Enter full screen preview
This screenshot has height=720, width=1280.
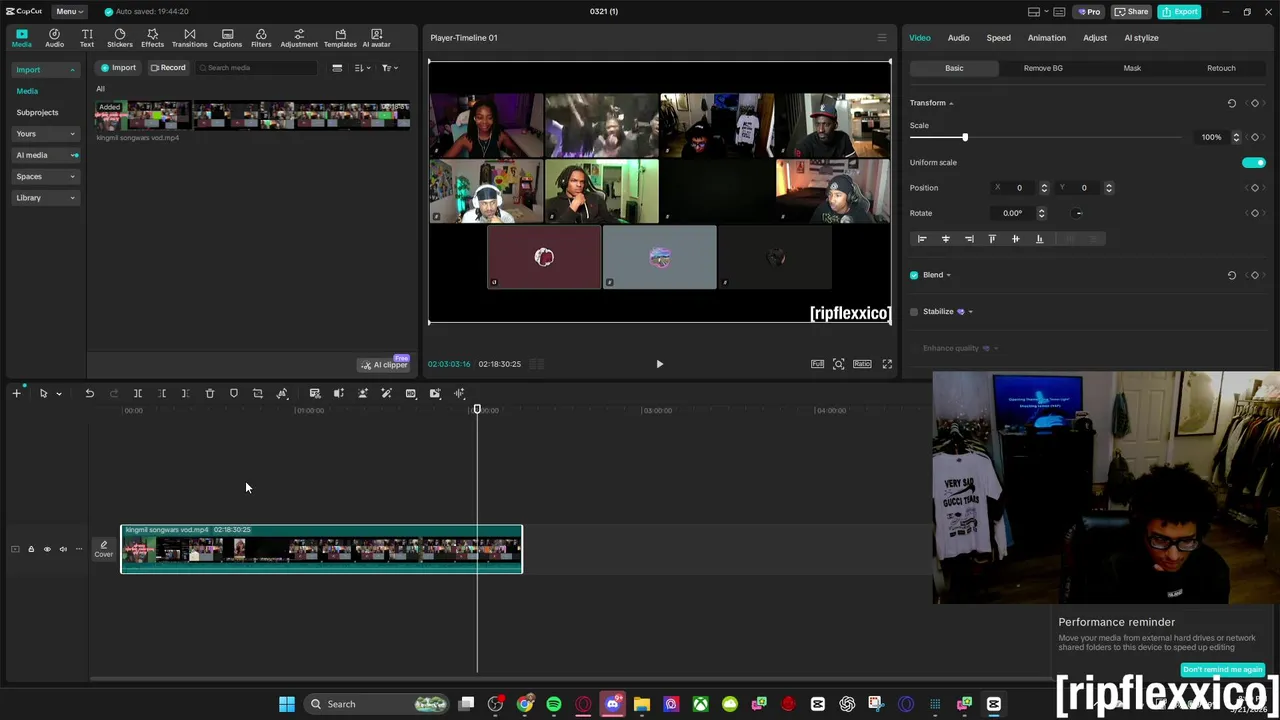pos(887,364)
